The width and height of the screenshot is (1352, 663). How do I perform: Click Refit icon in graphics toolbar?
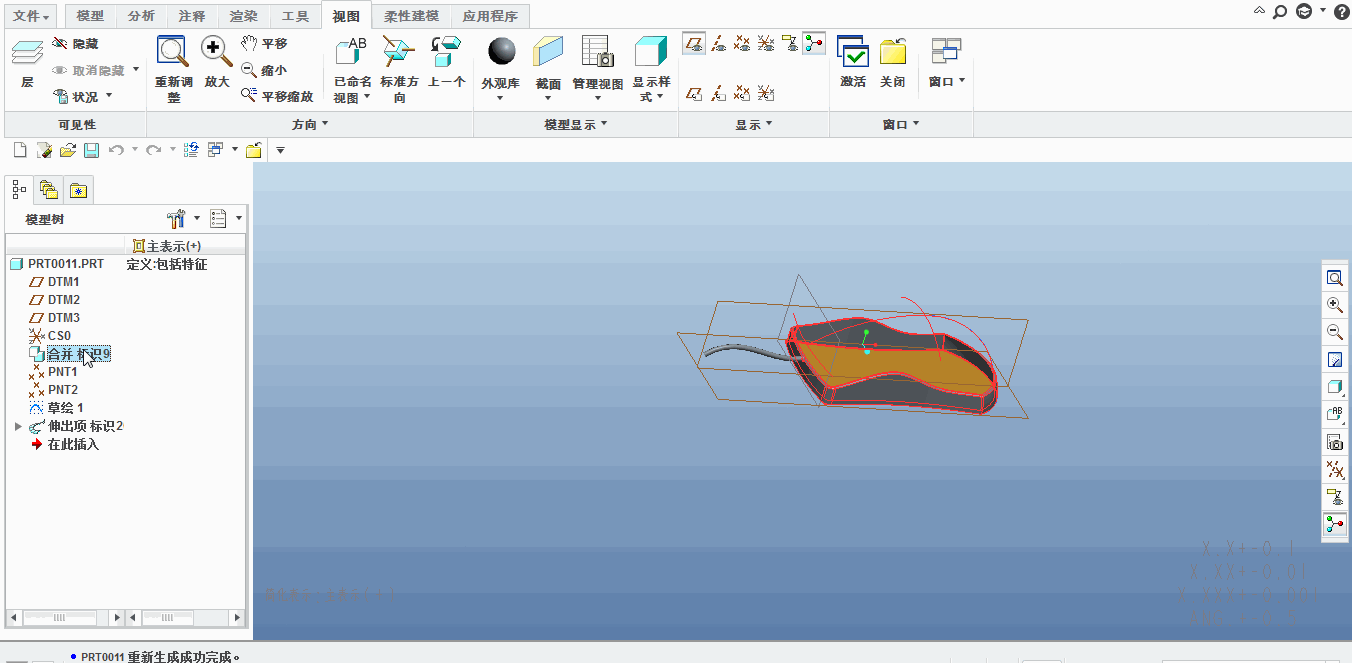coord(1334,278)
